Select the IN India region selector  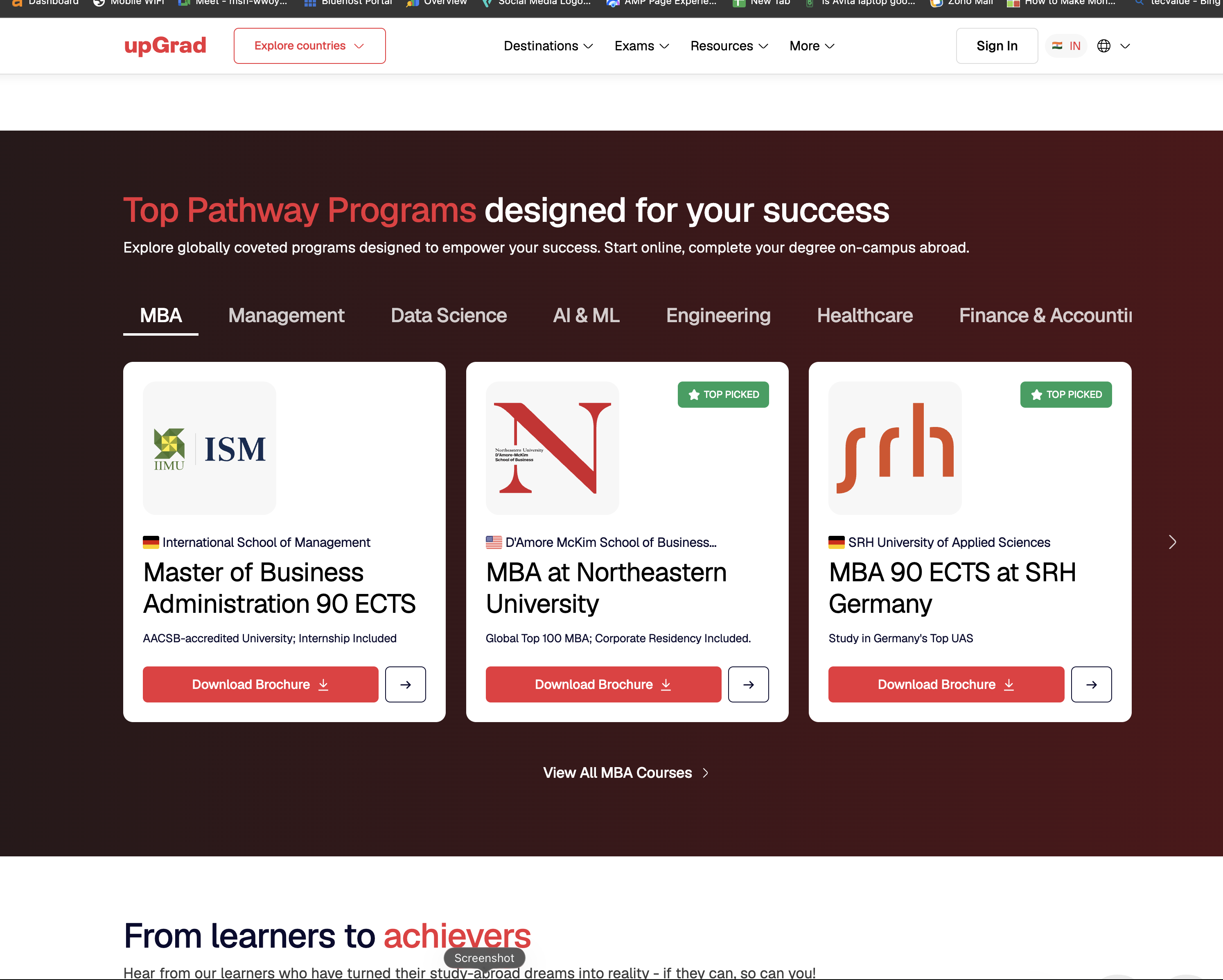(1066, 46)
